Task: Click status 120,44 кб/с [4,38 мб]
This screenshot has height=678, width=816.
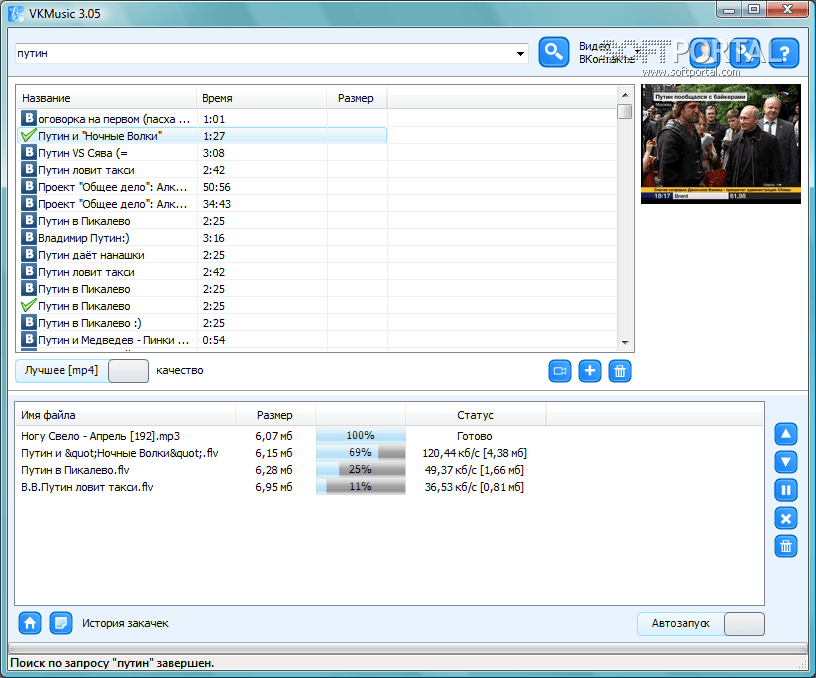Action: point(475,453)
